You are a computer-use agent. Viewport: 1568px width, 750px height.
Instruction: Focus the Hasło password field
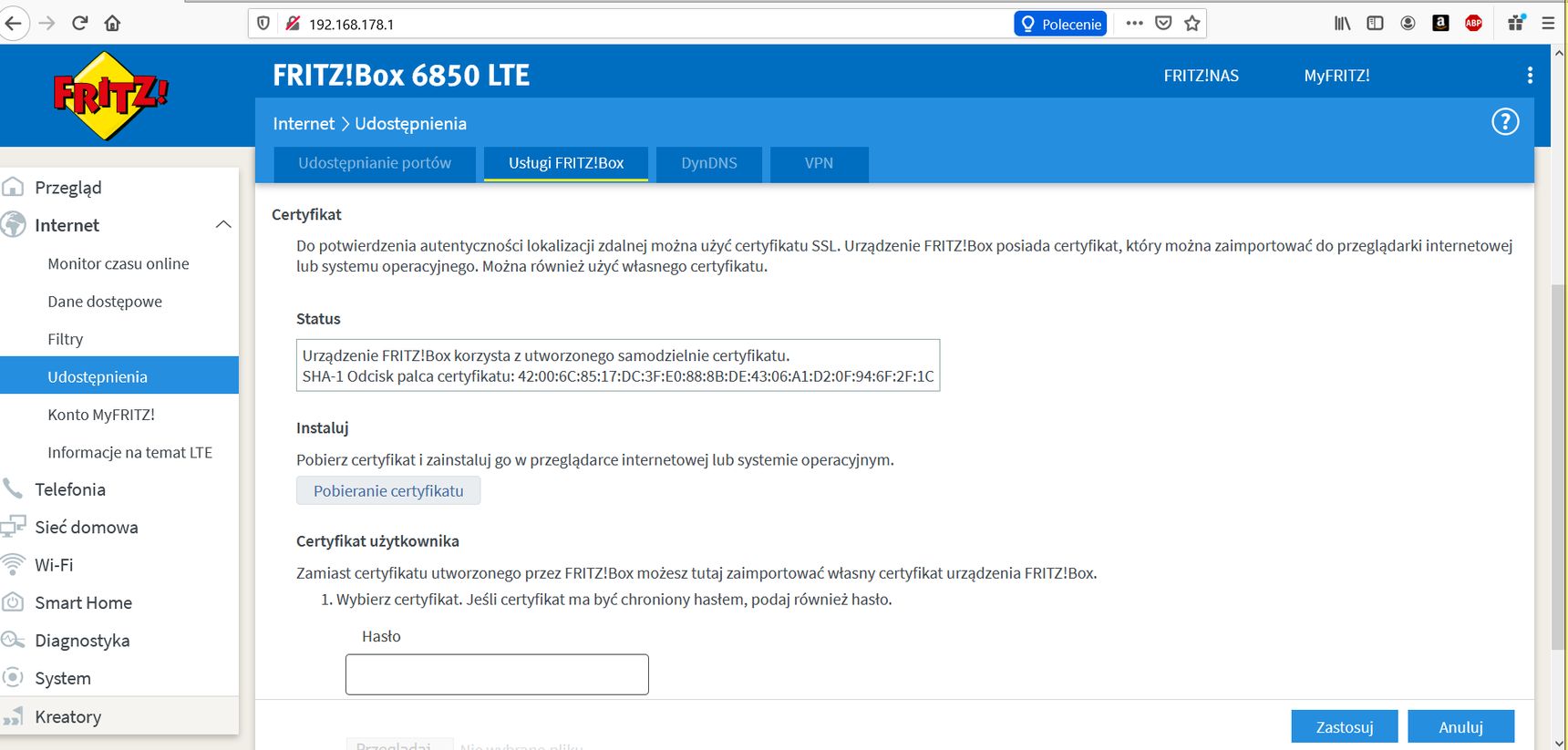click(x=497, y=674)
